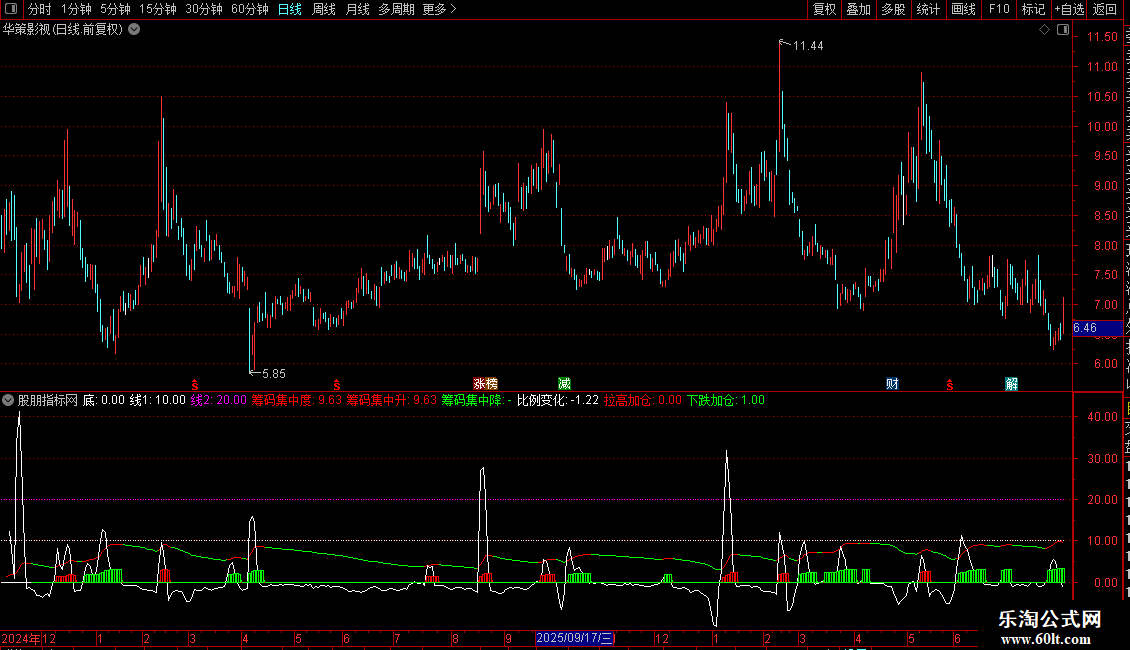Click the 6.46 current price label
This screenshot has width=1130, height=650.
(1097, 328)
